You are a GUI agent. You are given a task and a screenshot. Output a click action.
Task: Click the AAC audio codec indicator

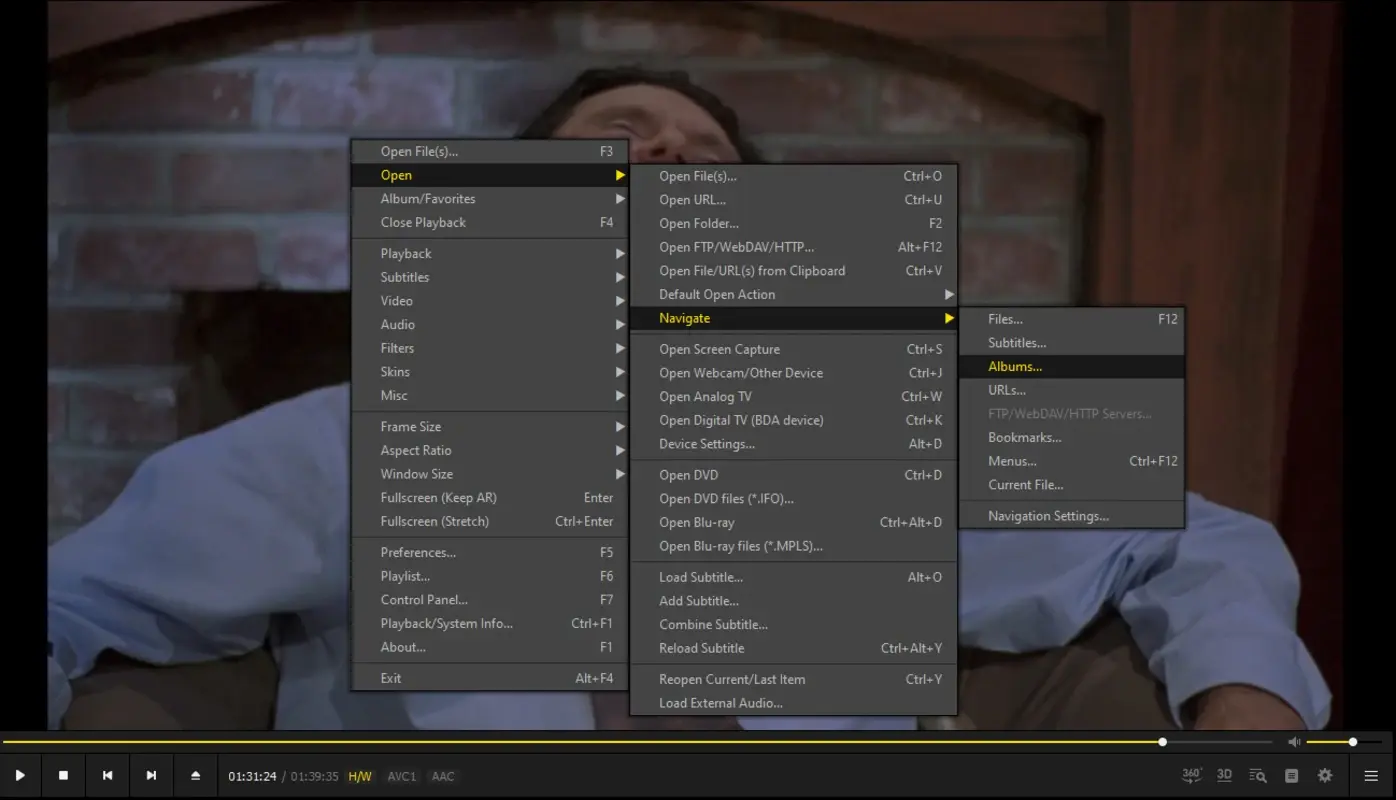click(x=442, y=775)
